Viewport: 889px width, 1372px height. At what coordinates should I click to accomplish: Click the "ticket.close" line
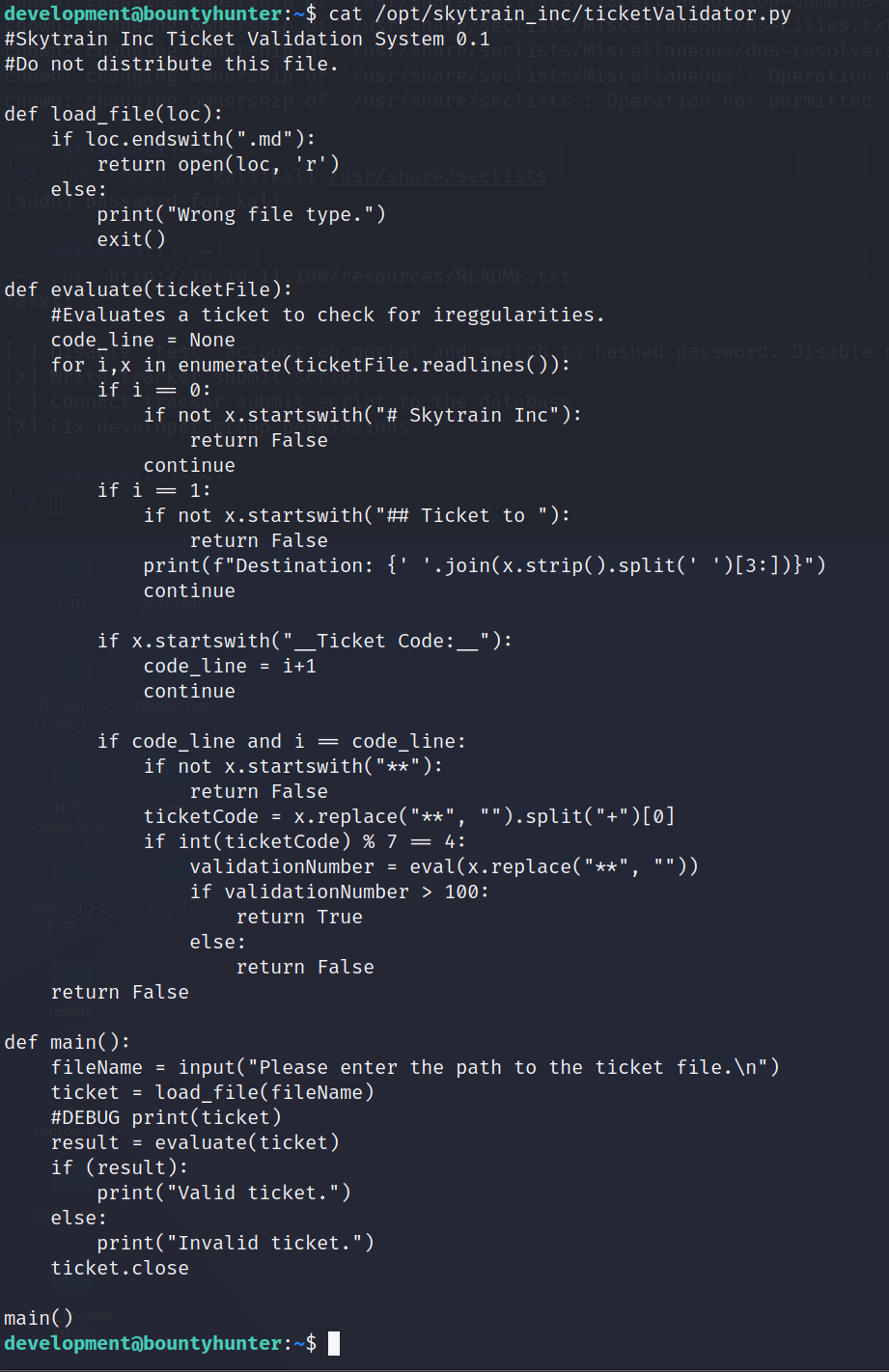[x=120, y=1268]
